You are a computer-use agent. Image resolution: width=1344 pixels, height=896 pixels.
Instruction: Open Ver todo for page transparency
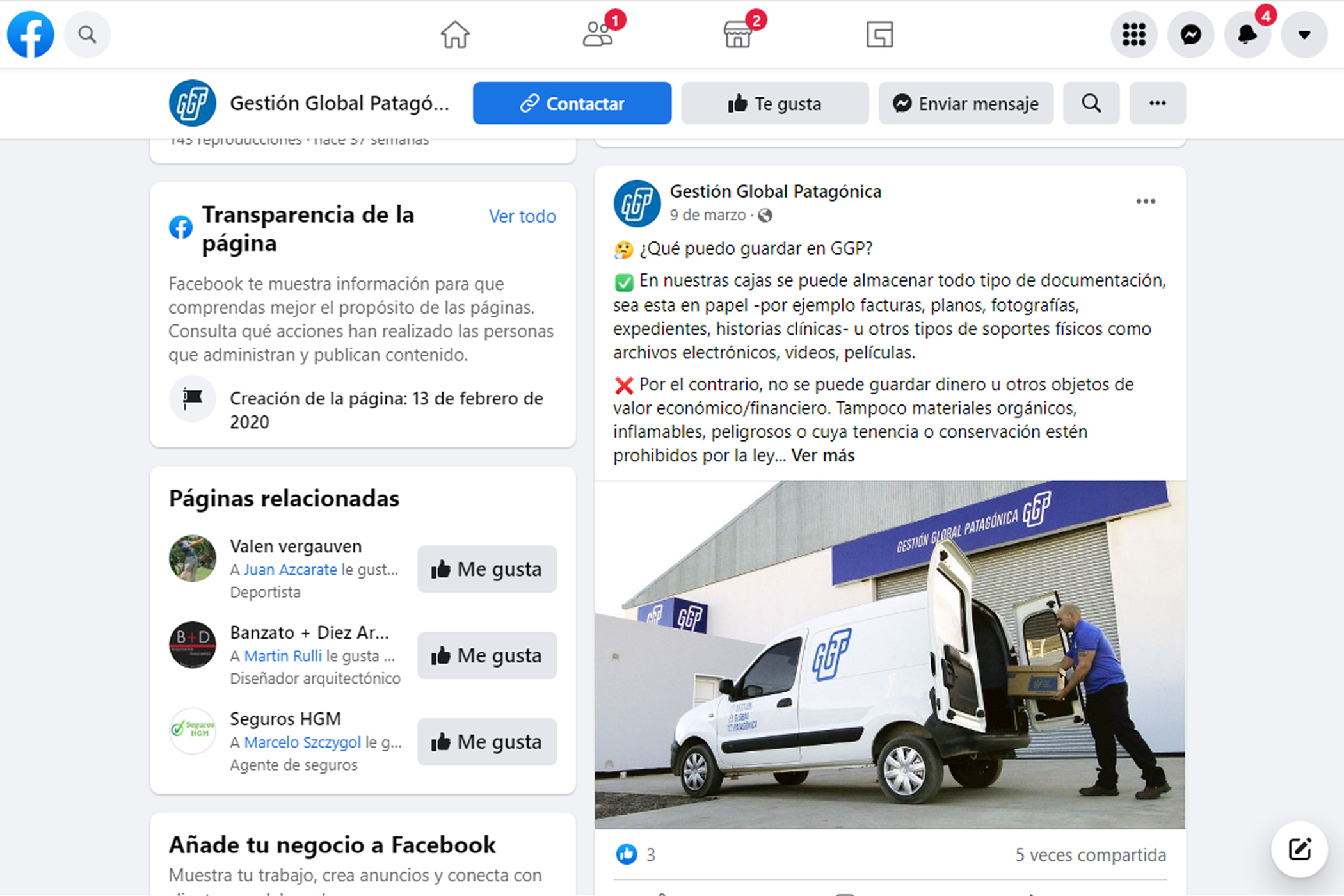(522, 216)
